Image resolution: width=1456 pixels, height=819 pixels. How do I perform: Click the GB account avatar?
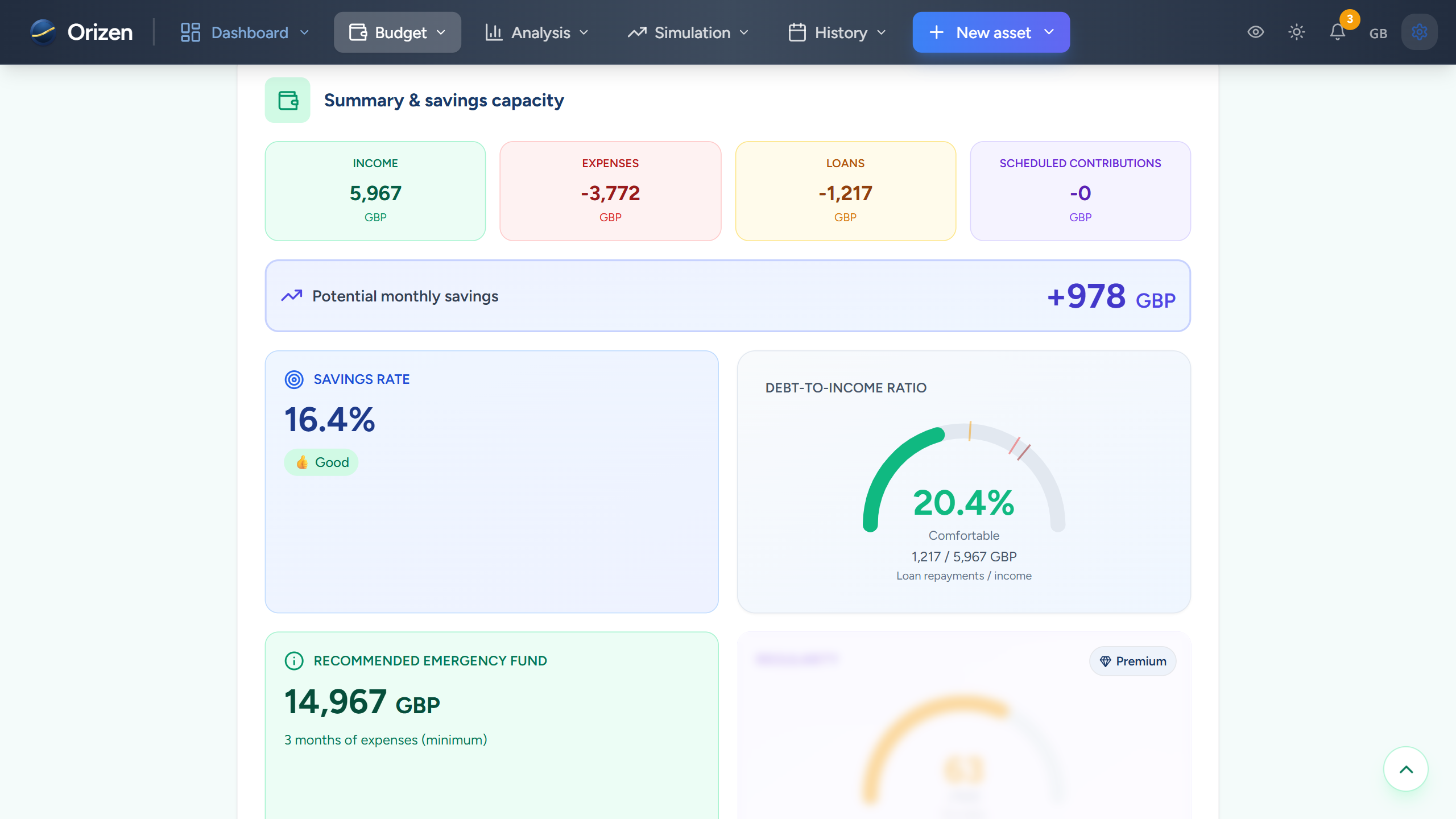click(1378, 32)
